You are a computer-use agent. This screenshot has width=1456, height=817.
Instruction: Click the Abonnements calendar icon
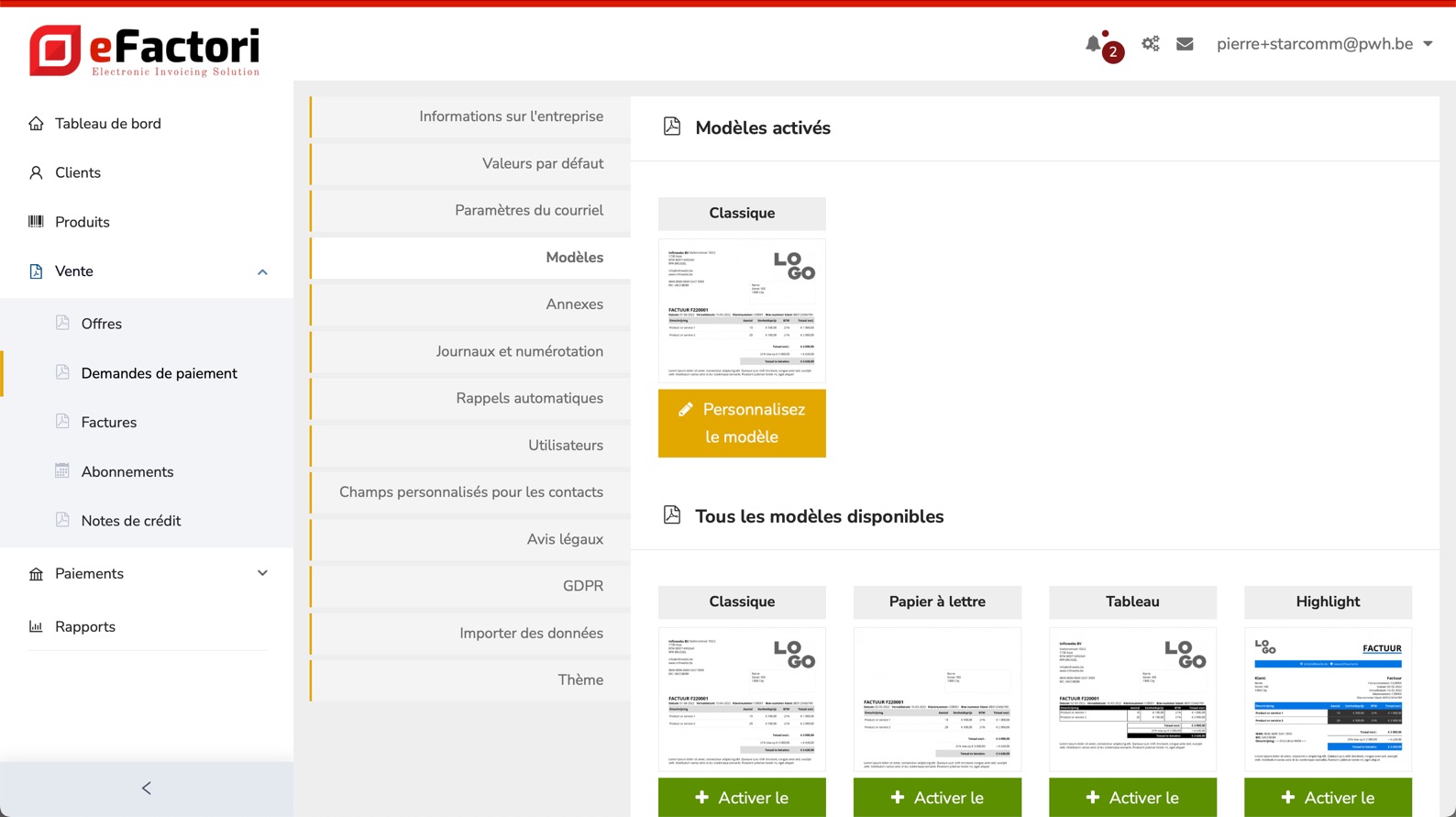[62, 471]
